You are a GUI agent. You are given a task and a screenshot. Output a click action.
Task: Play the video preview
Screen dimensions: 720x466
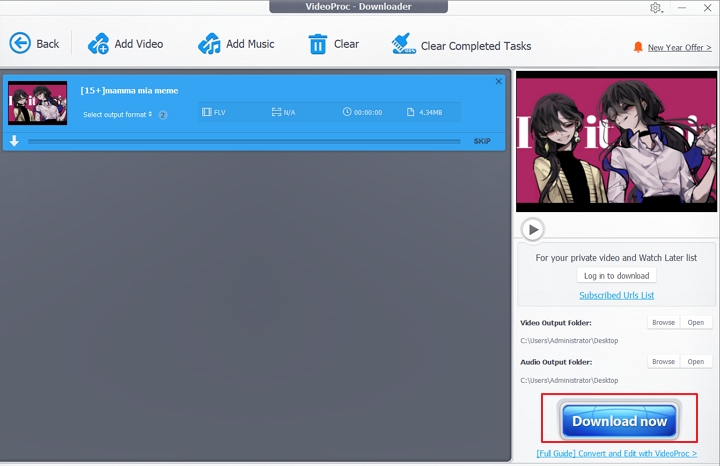click(x=533, y=229)
